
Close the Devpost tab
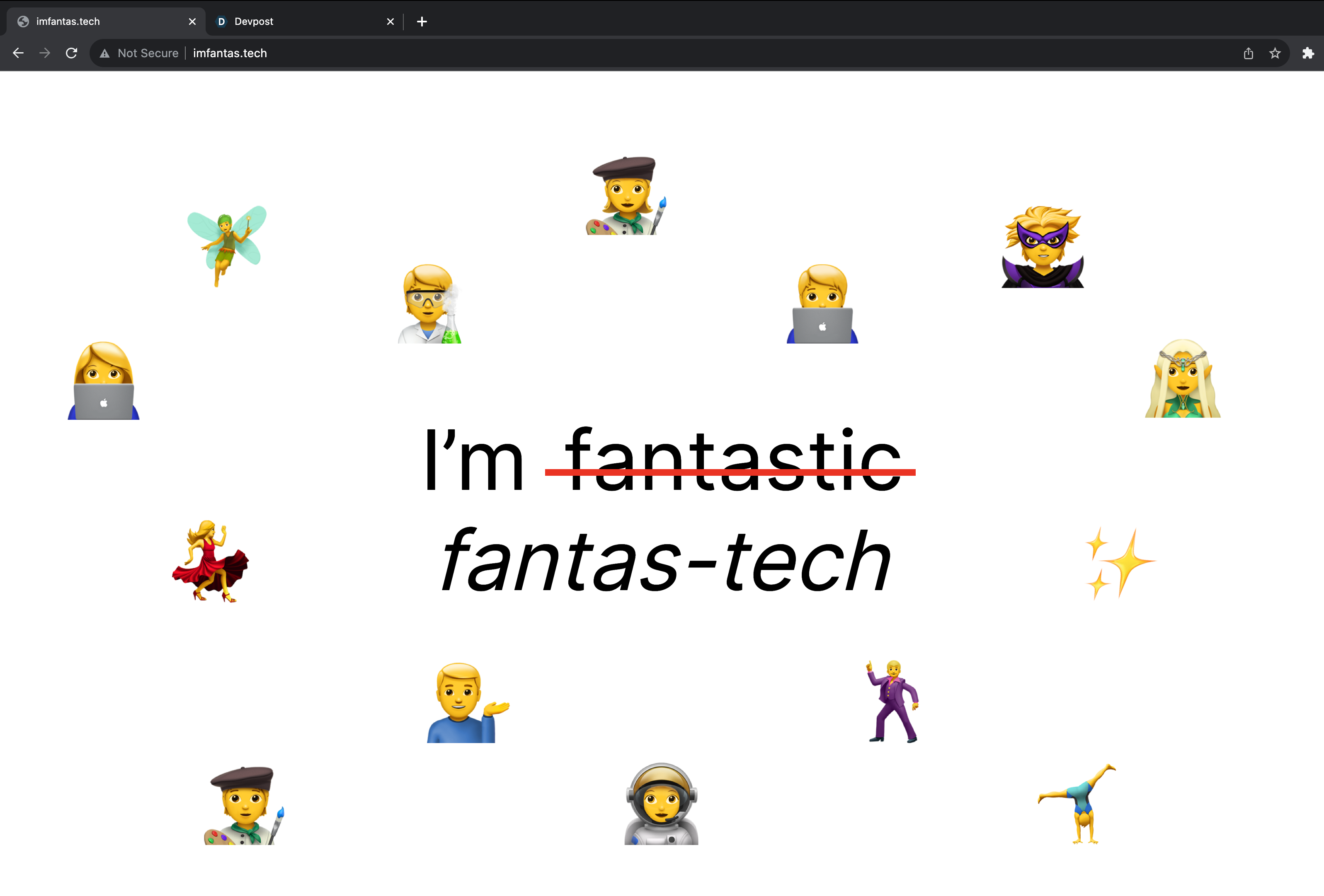point(390,22)
